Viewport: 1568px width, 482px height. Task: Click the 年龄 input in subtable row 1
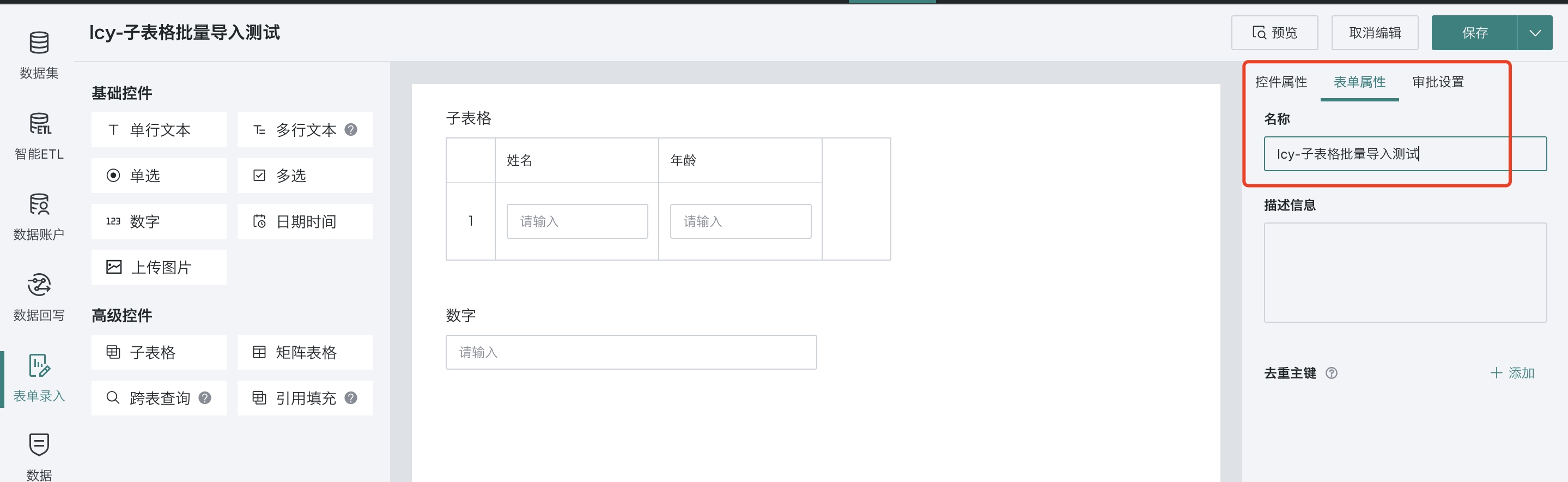[x=740, y=221]
